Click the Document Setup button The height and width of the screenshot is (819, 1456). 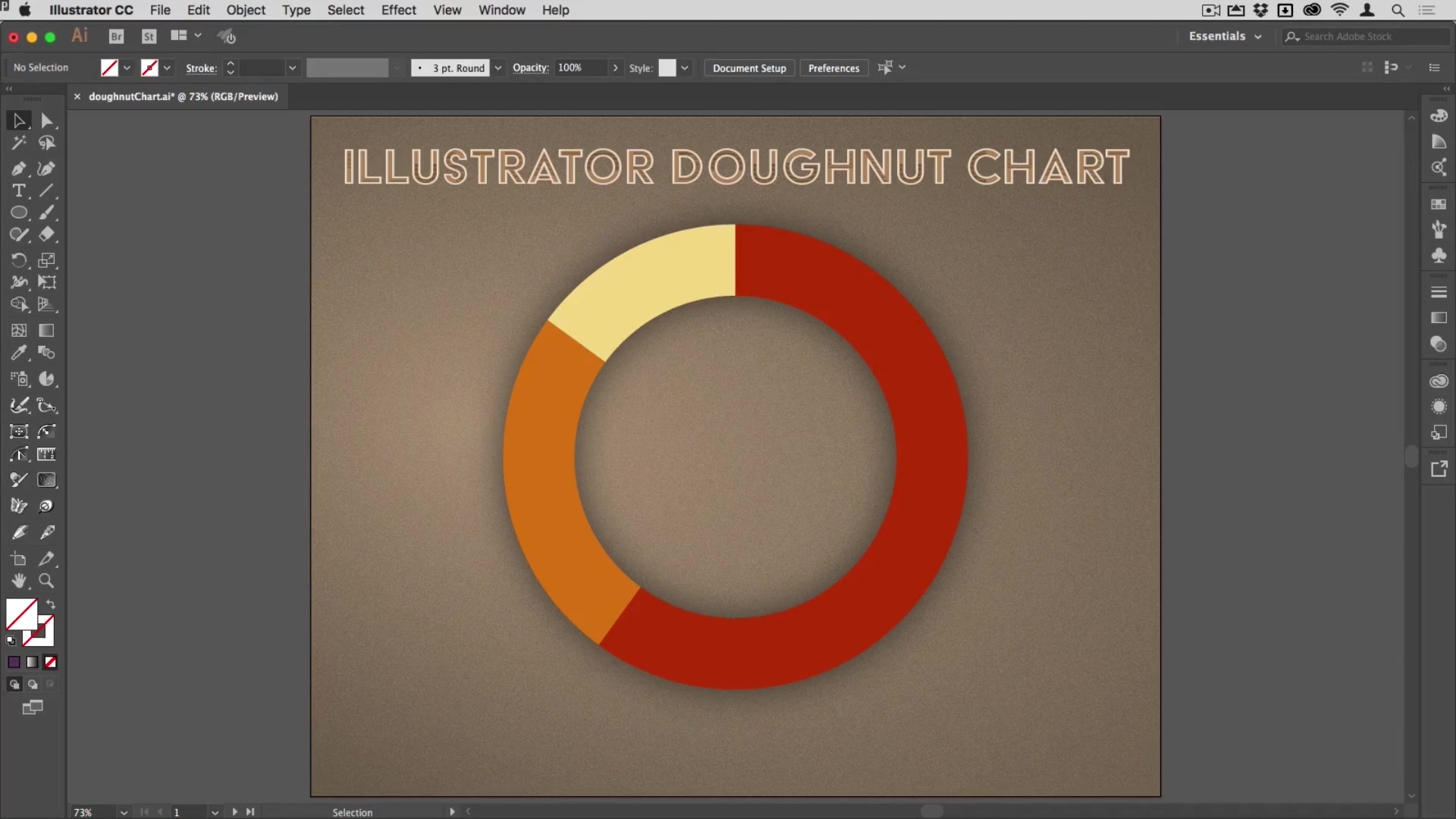[x=749, y=68]
